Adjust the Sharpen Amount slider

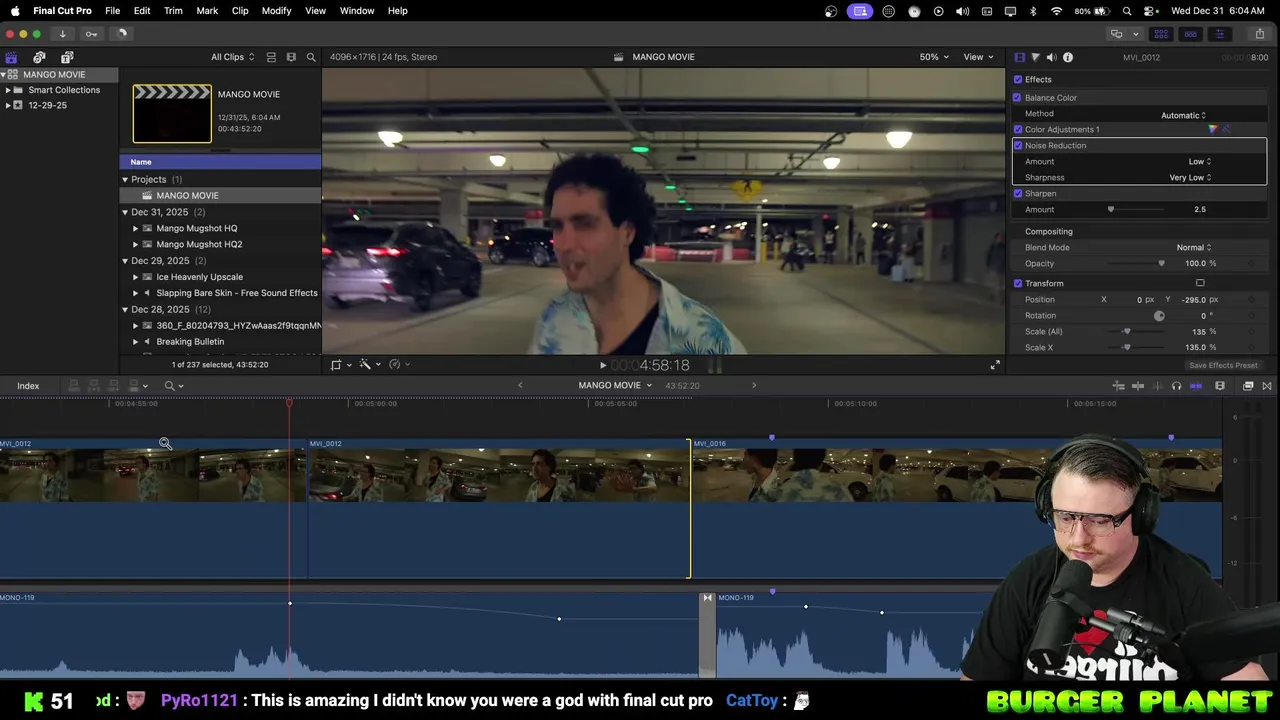(1110, 210)
